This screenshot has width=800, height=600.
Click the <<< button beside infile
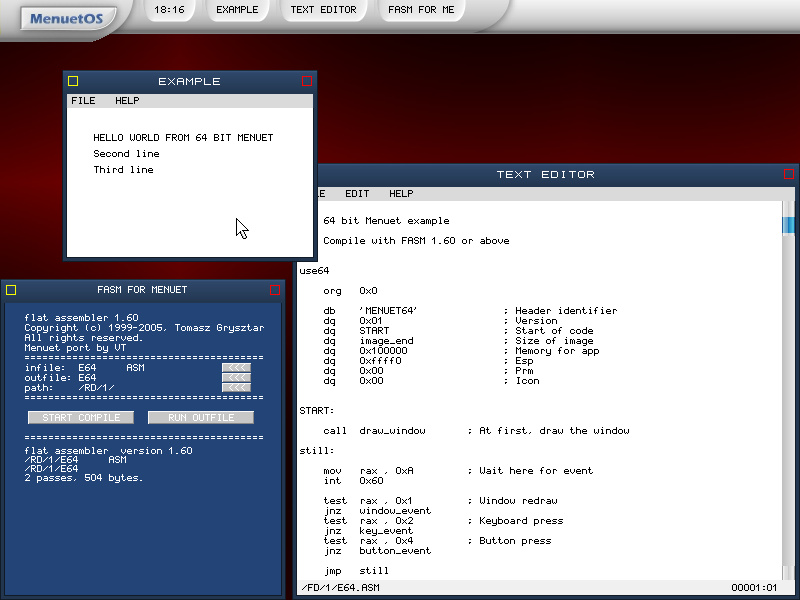pos(236,367)
